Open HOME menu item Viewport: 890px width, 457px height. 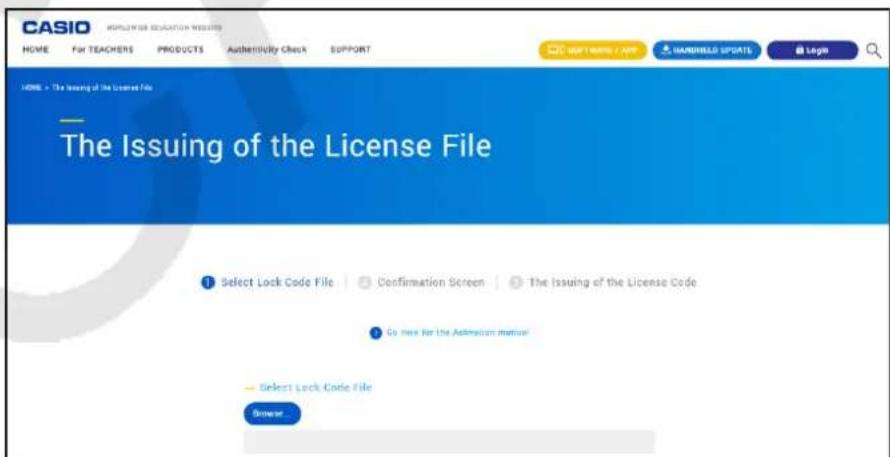click(x=35, y=50)
